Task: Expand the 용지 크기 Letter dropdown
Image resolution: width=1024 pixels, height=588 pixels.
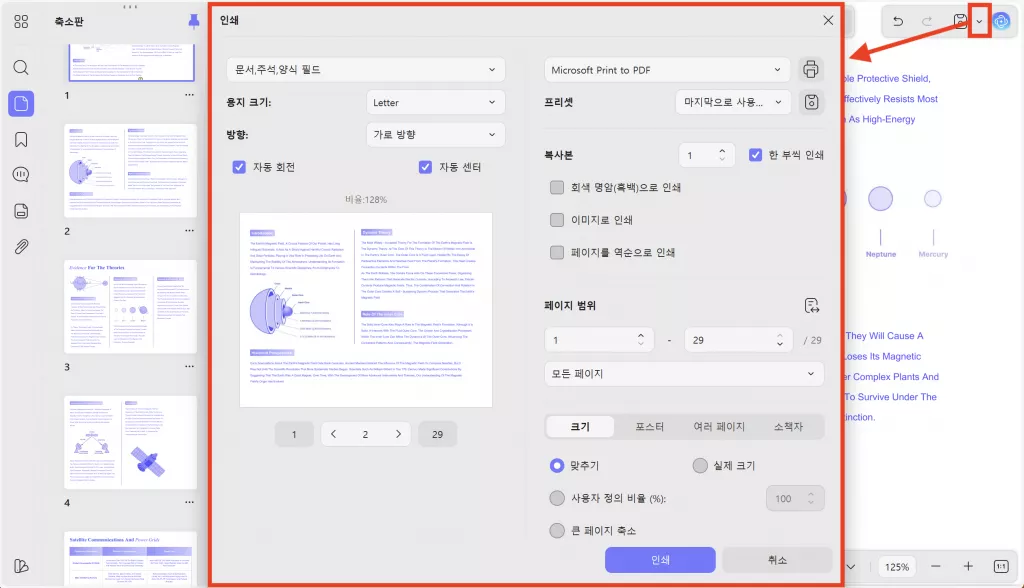Action: click(435, 102)
